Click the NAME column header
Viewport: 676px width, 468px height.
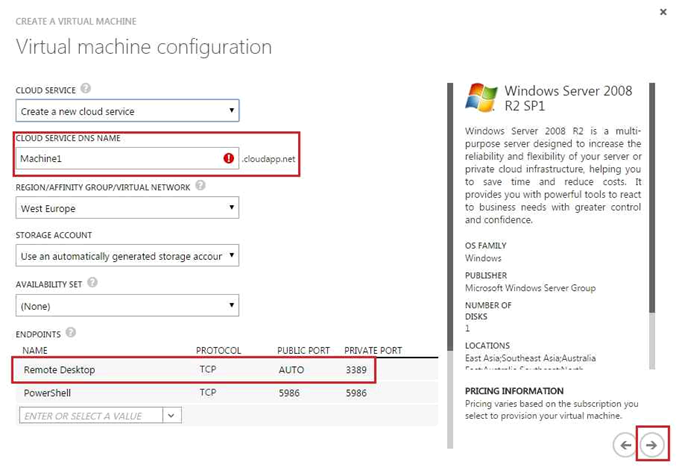[x=35, y=350]
